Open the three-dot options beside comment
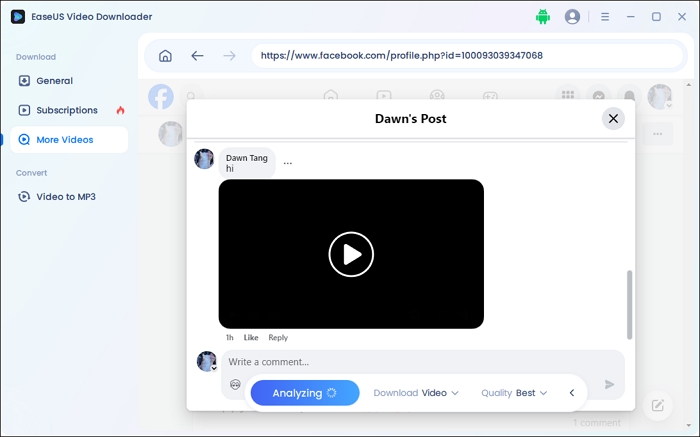Screen dimensions: 700x437 [288, 163]
